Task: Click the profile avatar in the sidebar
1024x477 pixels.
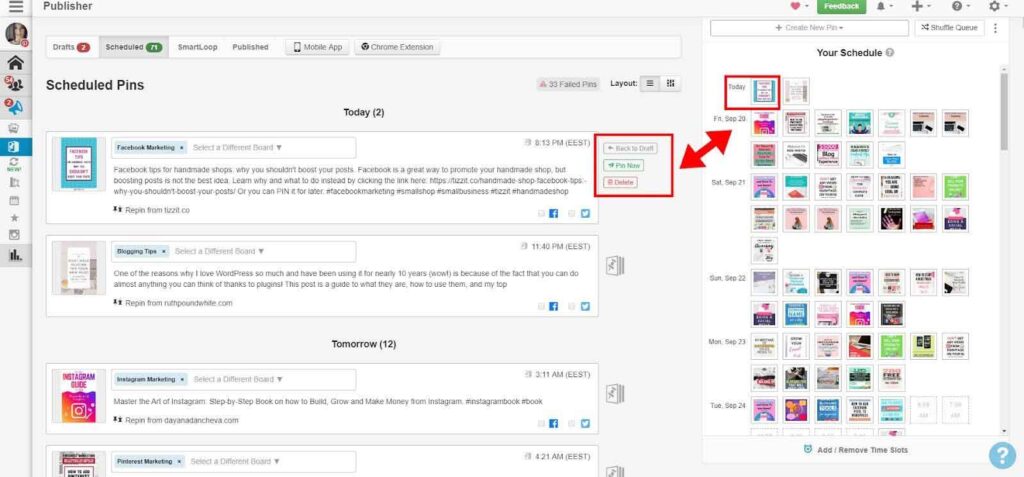Action: (x=16, y=34)
